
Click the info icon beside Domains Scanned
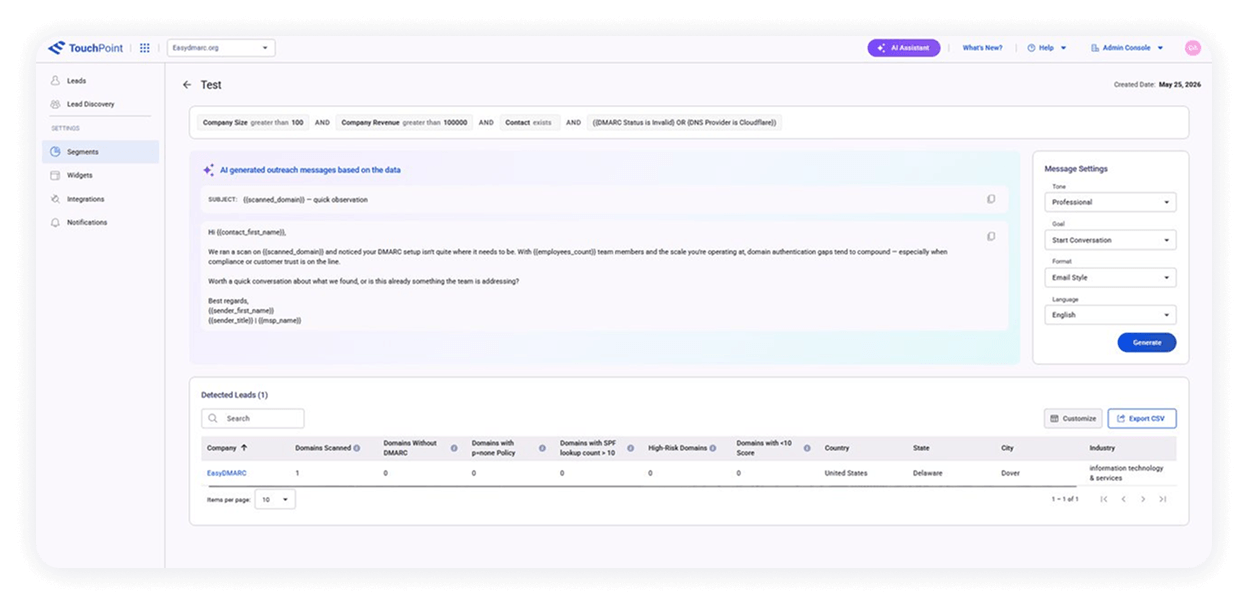coord(357,448)
